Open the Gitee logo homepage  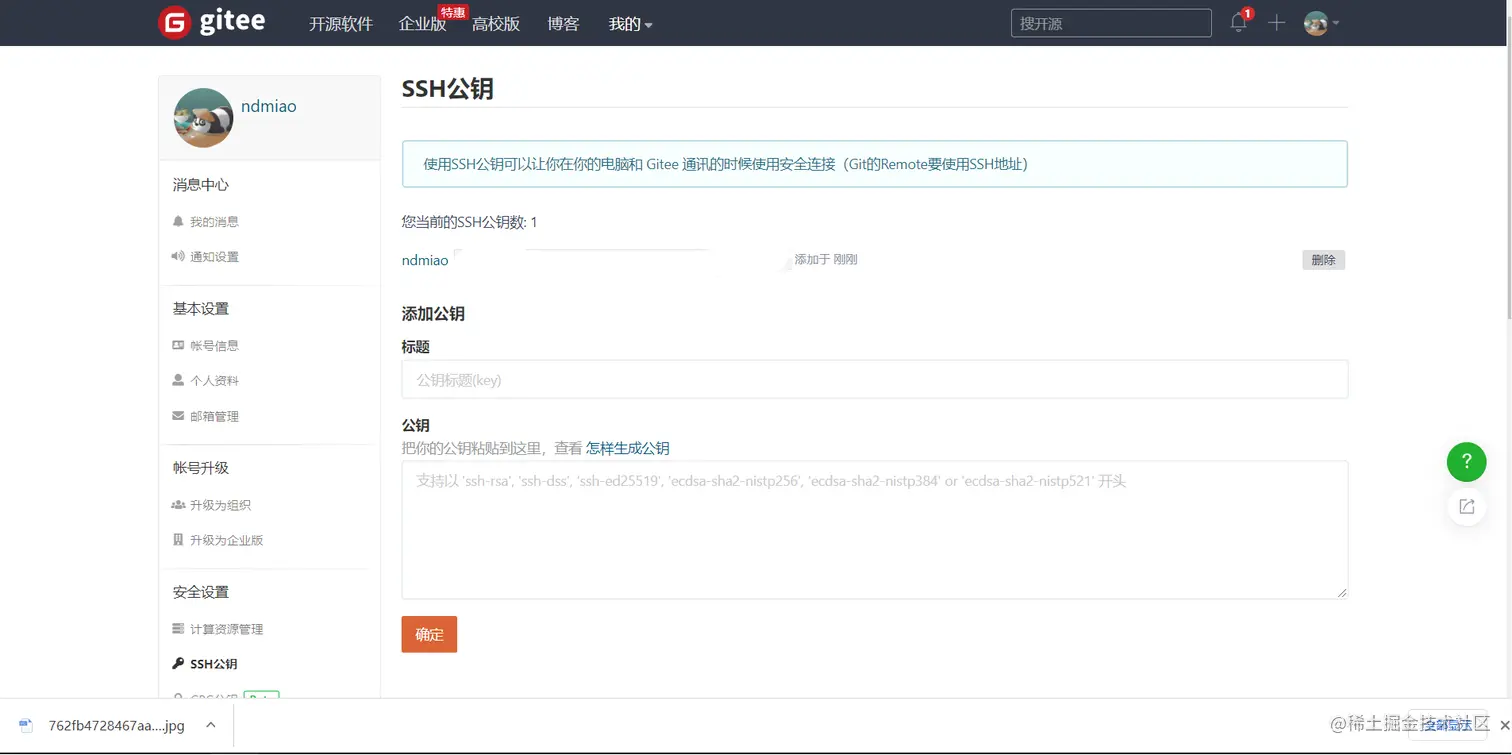tap(212, 22)
